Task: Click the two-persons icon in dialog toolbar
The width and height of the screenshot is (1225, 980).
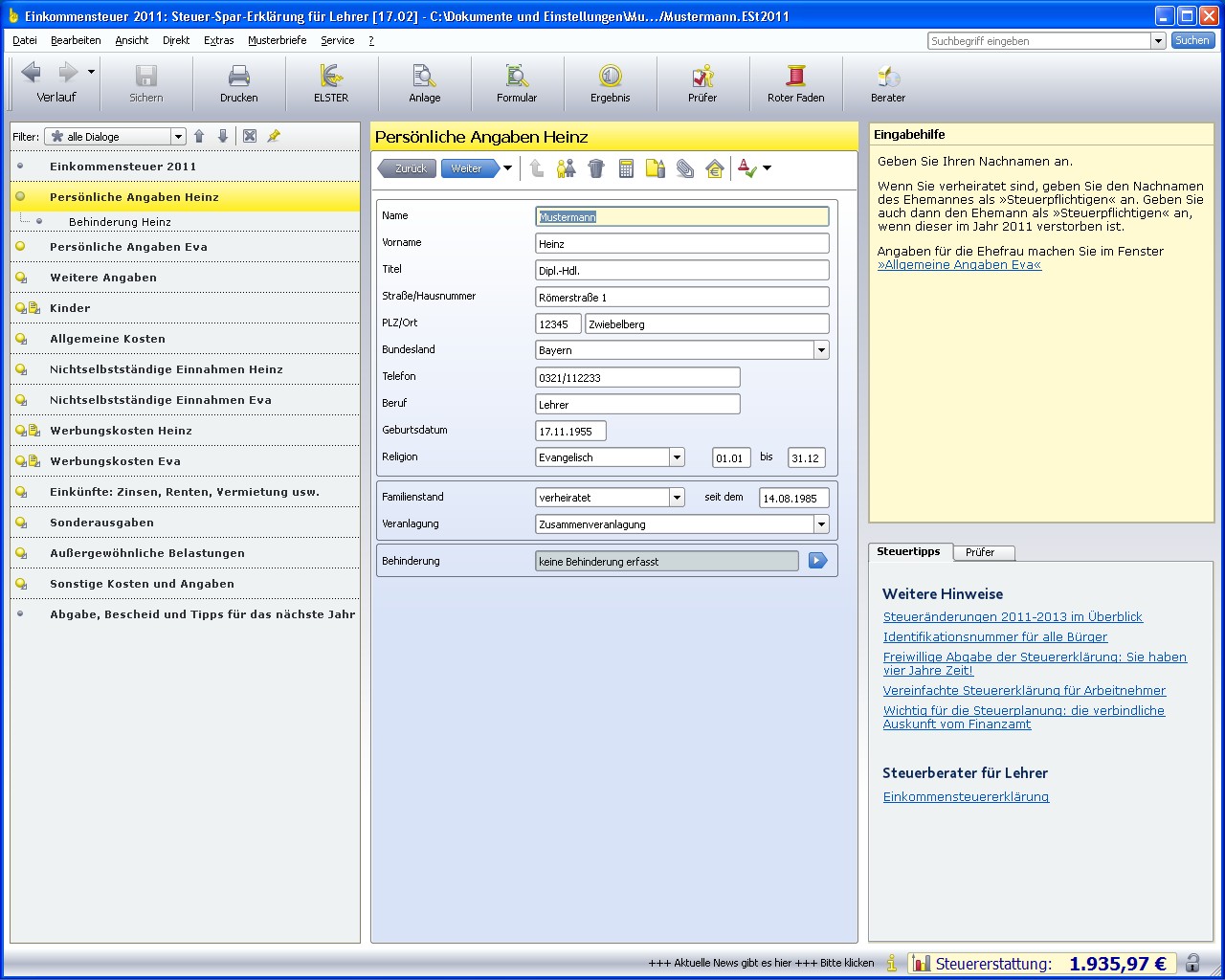Action: pyautogui.click(x=567, y=168)
